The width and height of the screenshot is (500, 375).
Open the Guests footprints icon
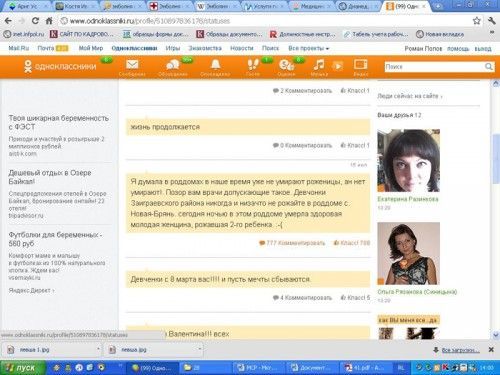click(253, 64)
